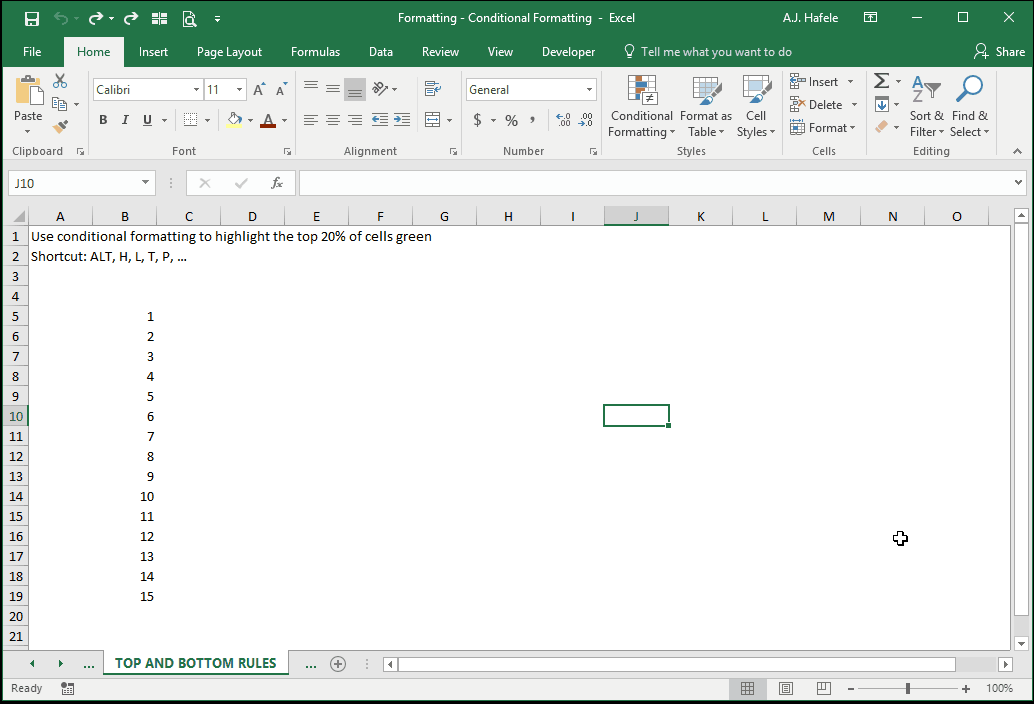Screen dimensions: 1034x704
Task: Toggle Bold formatting
Action: coord(103,120)
